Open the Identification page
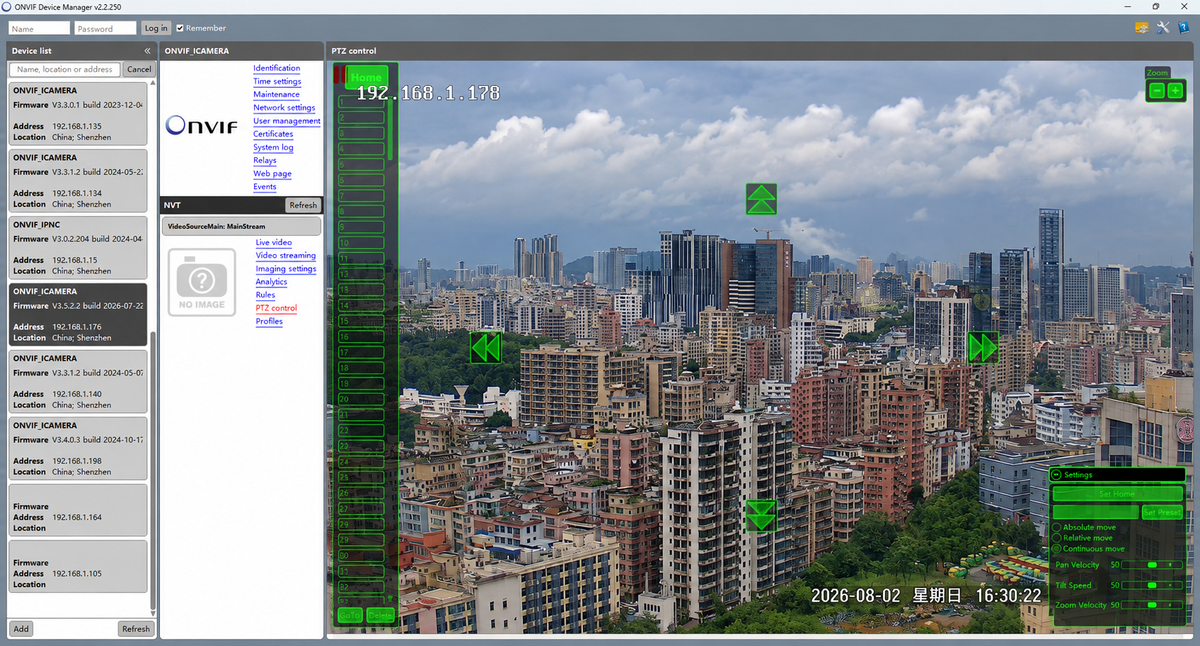The image size is (1200, 646). (277, 68)
